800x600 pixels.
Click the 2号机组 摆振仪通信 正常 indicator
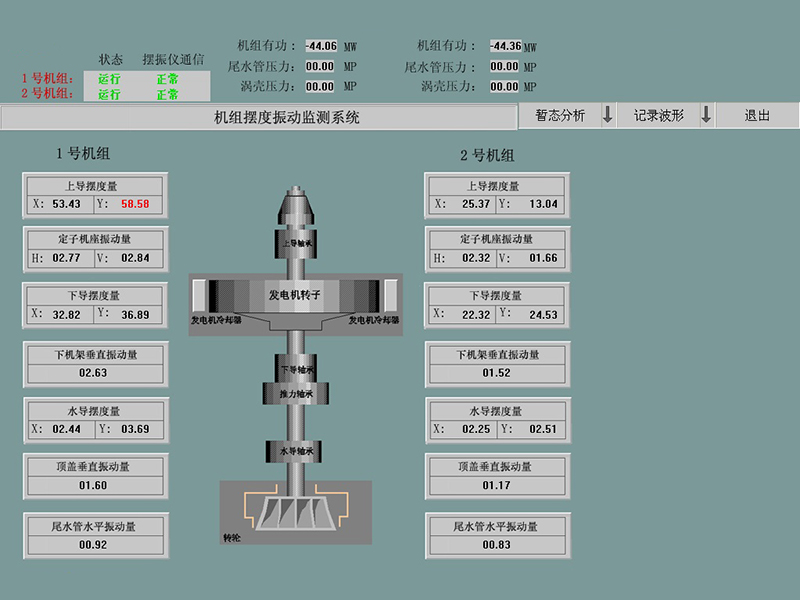167,94
